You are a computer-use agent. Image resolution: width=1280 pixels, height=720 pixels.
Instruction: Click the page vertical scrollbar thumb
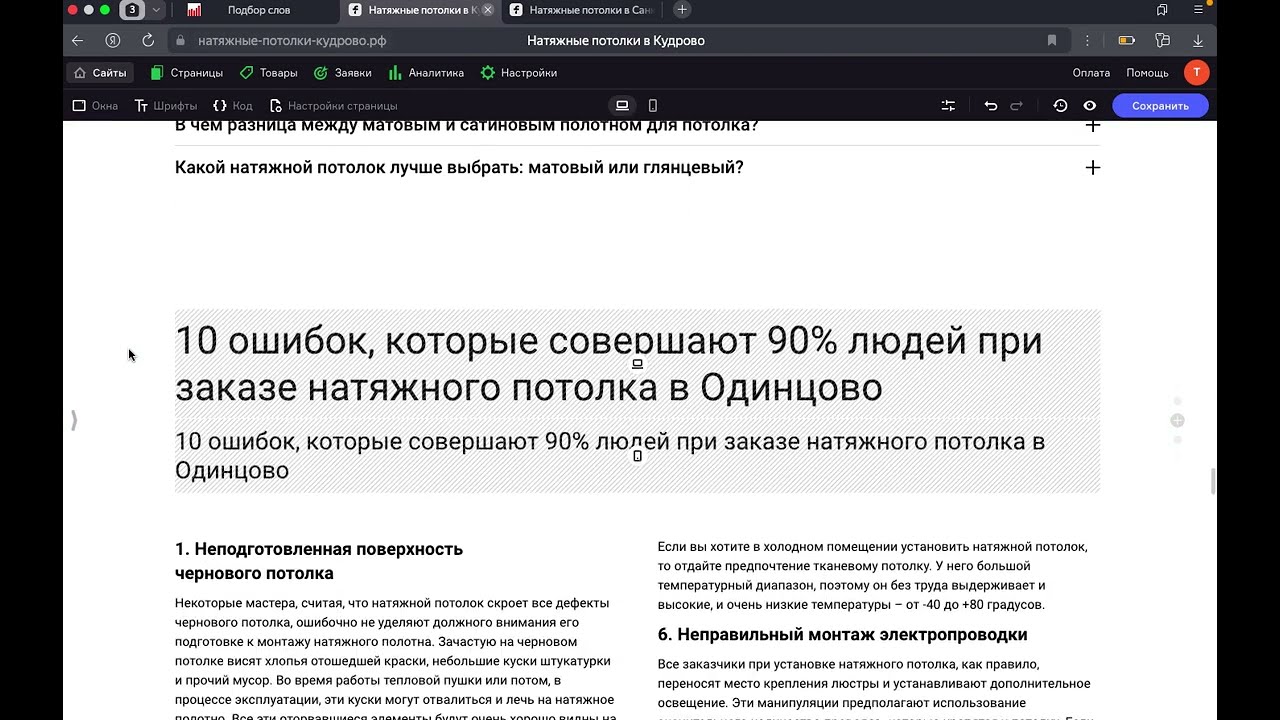point(1213,481)
